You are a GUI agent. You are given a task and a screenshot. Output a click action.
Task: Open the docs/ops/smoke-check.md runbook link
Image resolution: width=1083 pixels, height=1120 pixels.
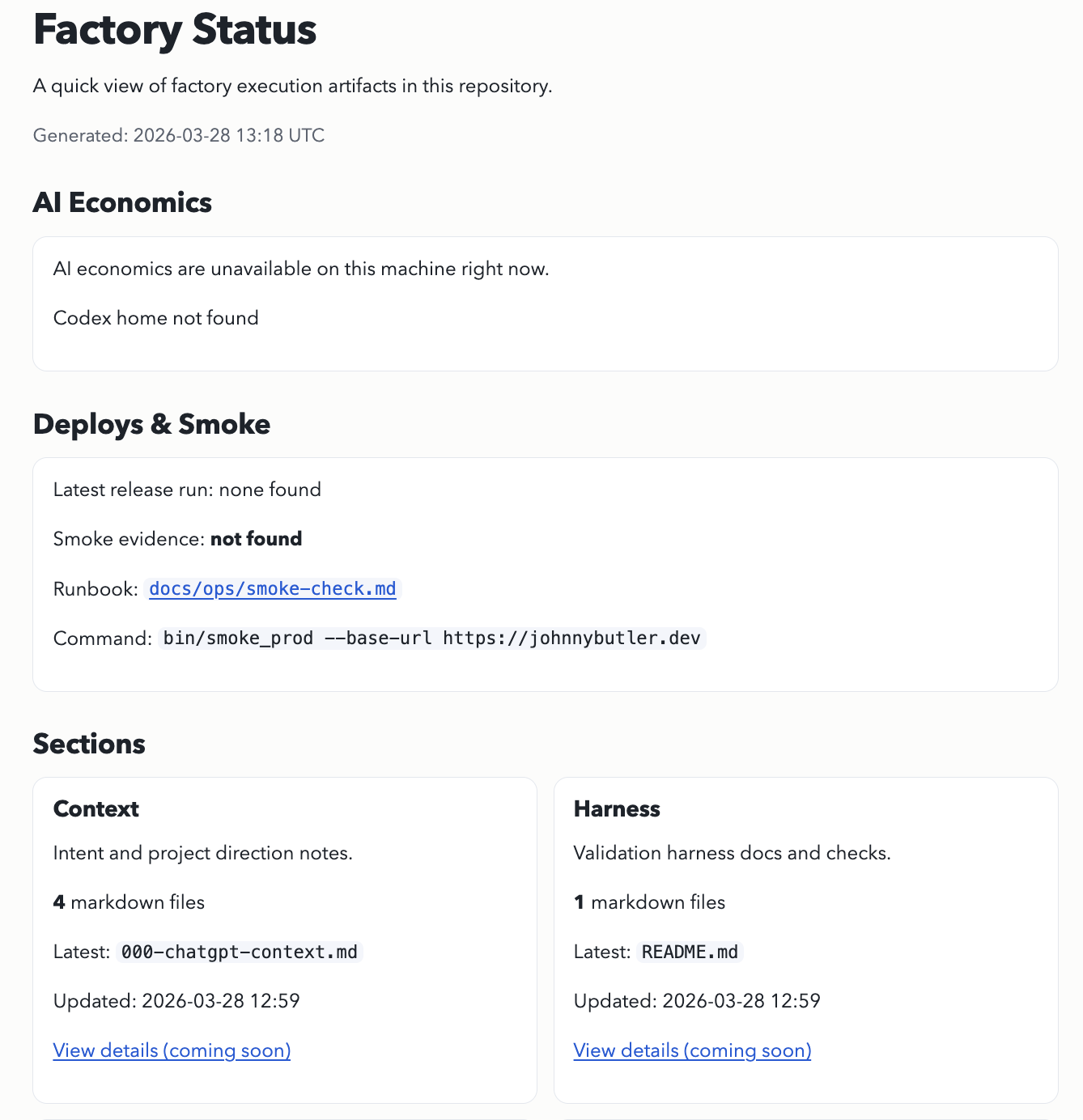[273, 588]
